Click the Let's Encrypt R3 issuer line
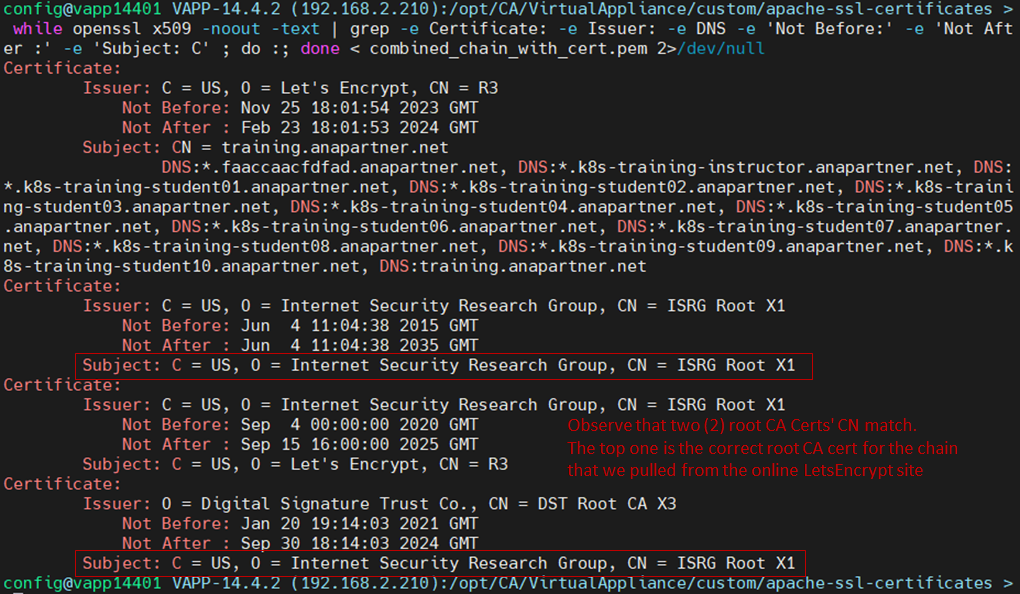 click(x=290, y=88)
